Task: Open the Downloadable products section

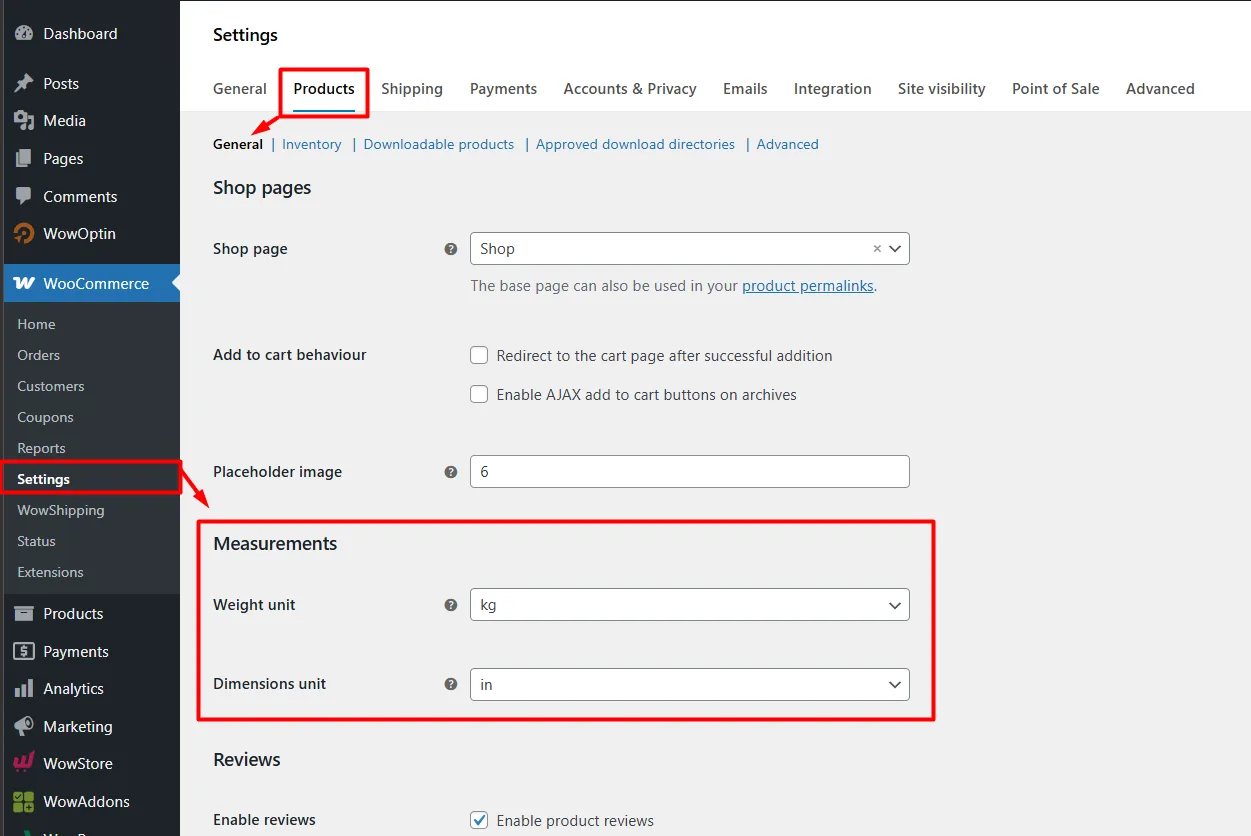Action: (438, 144)
